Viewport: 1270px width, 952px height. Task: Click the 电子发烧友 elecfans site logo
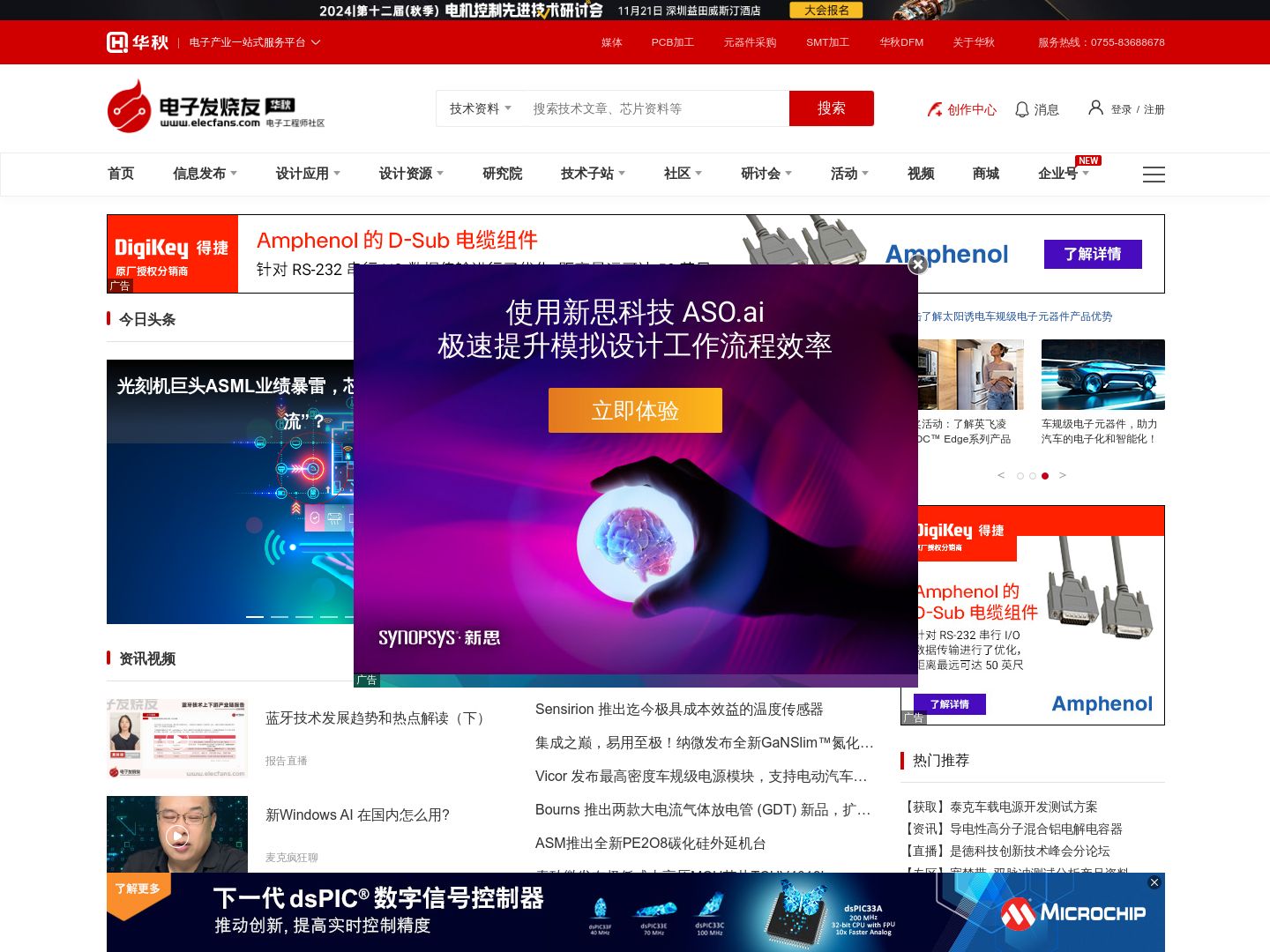pos(216,108)
